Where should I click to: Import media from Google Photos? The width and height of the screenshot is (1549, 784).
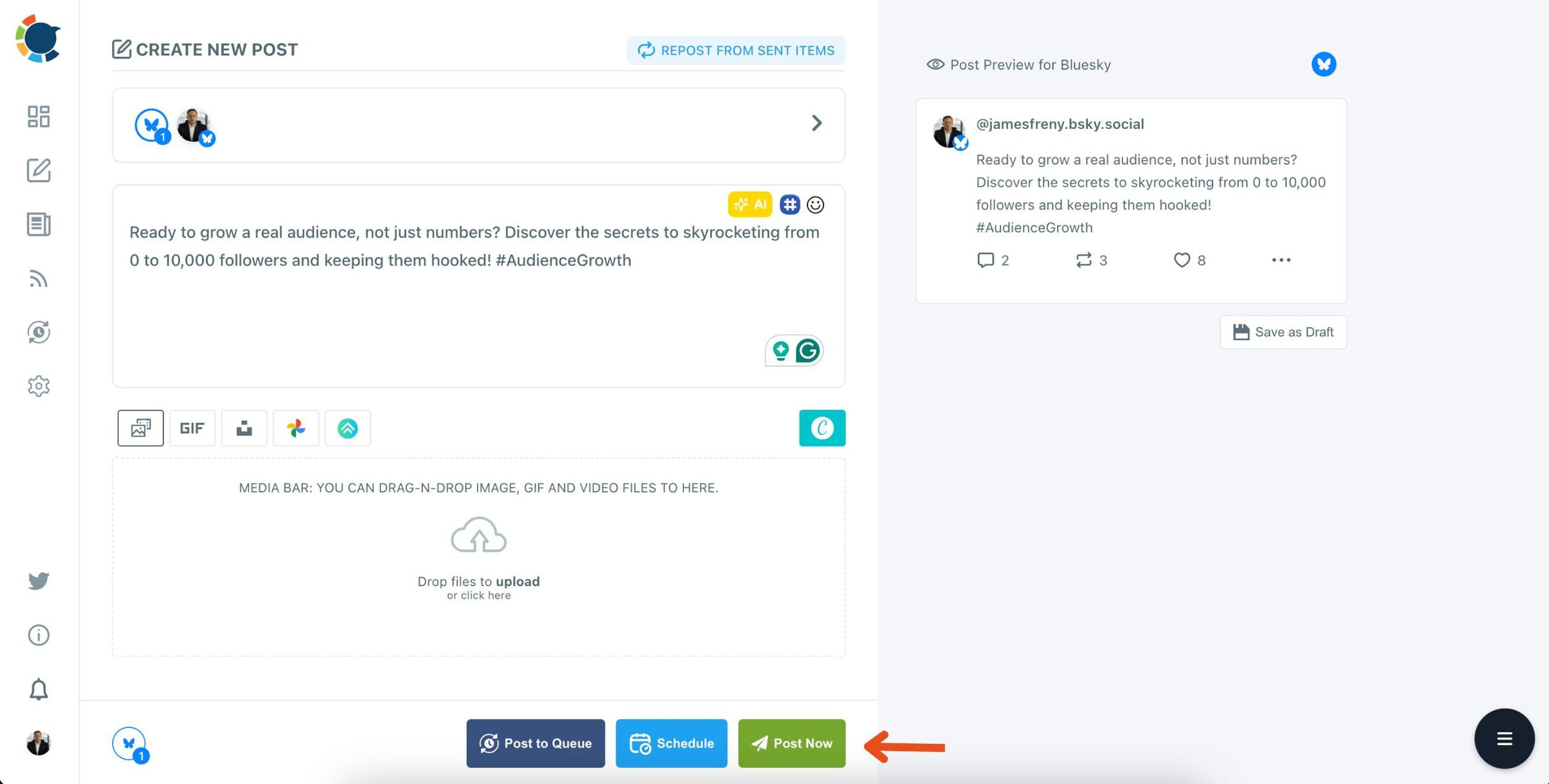click(x=296, y=428)
